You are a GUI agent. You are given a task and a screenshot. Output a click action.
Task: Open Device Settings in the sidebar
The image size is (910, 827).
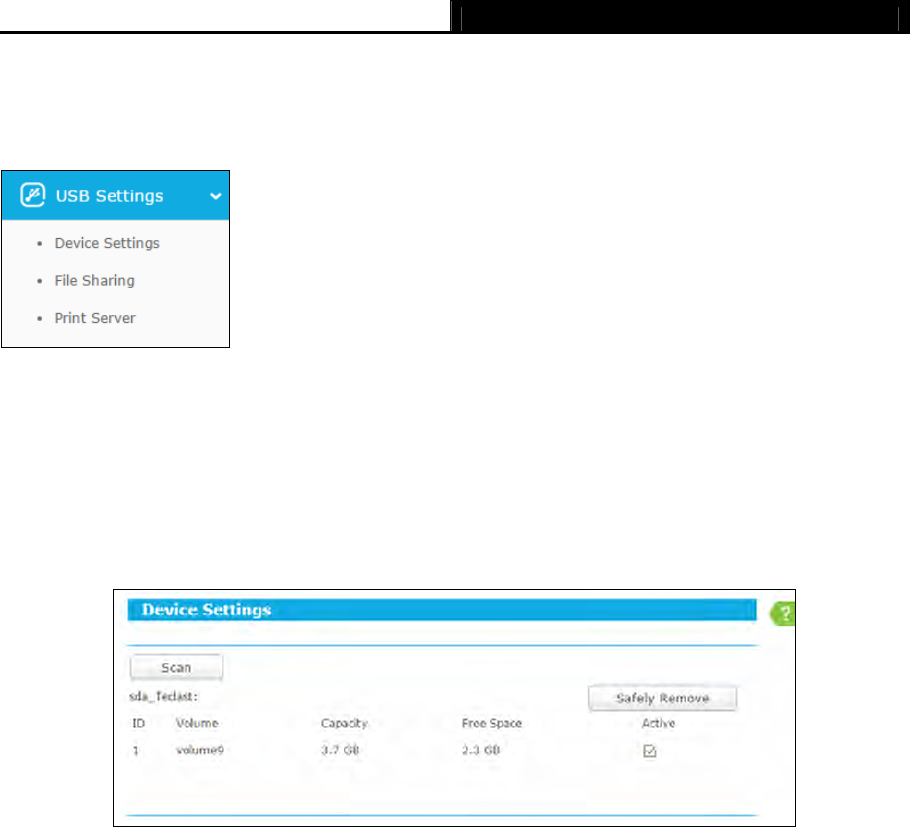tap(107, 243)
